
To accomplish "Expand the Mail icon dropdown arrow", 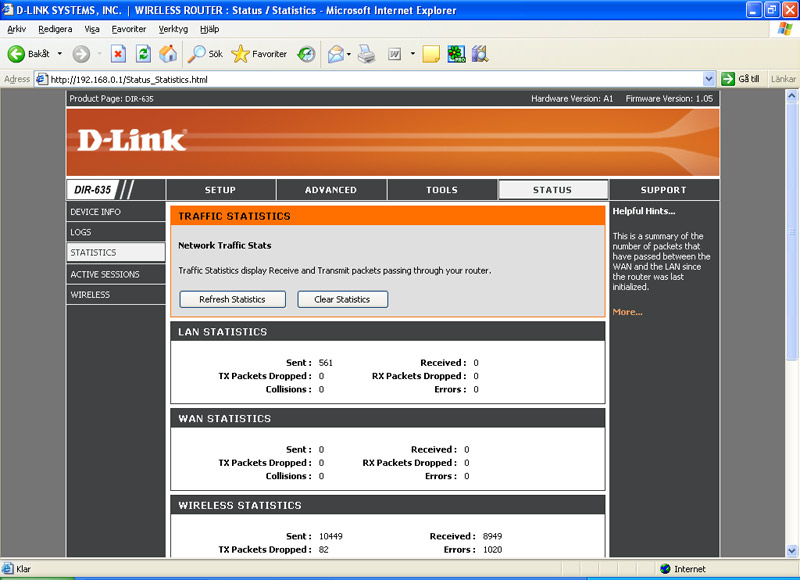I will point(349,54).
